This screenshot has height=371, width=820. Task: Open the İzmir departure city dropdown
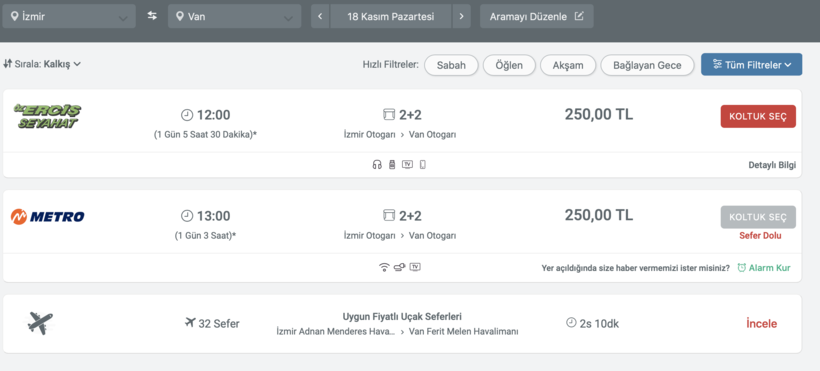(x=69, y=16)
